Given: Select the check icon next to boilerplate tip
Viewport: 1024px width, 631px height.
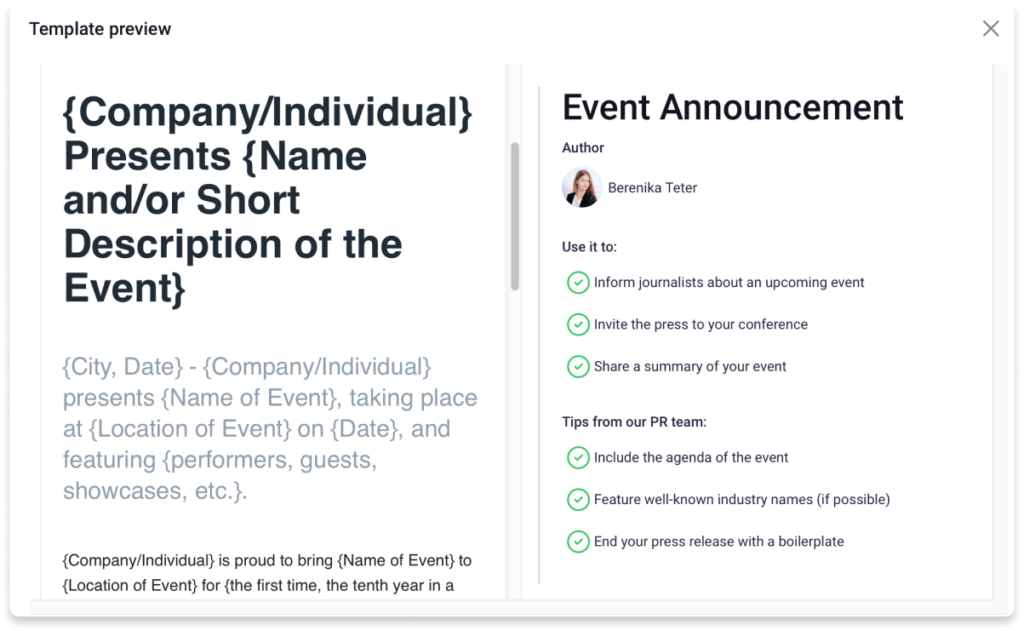Looking at the screenshot, I should pyautogui.click(x=578, y=542).
